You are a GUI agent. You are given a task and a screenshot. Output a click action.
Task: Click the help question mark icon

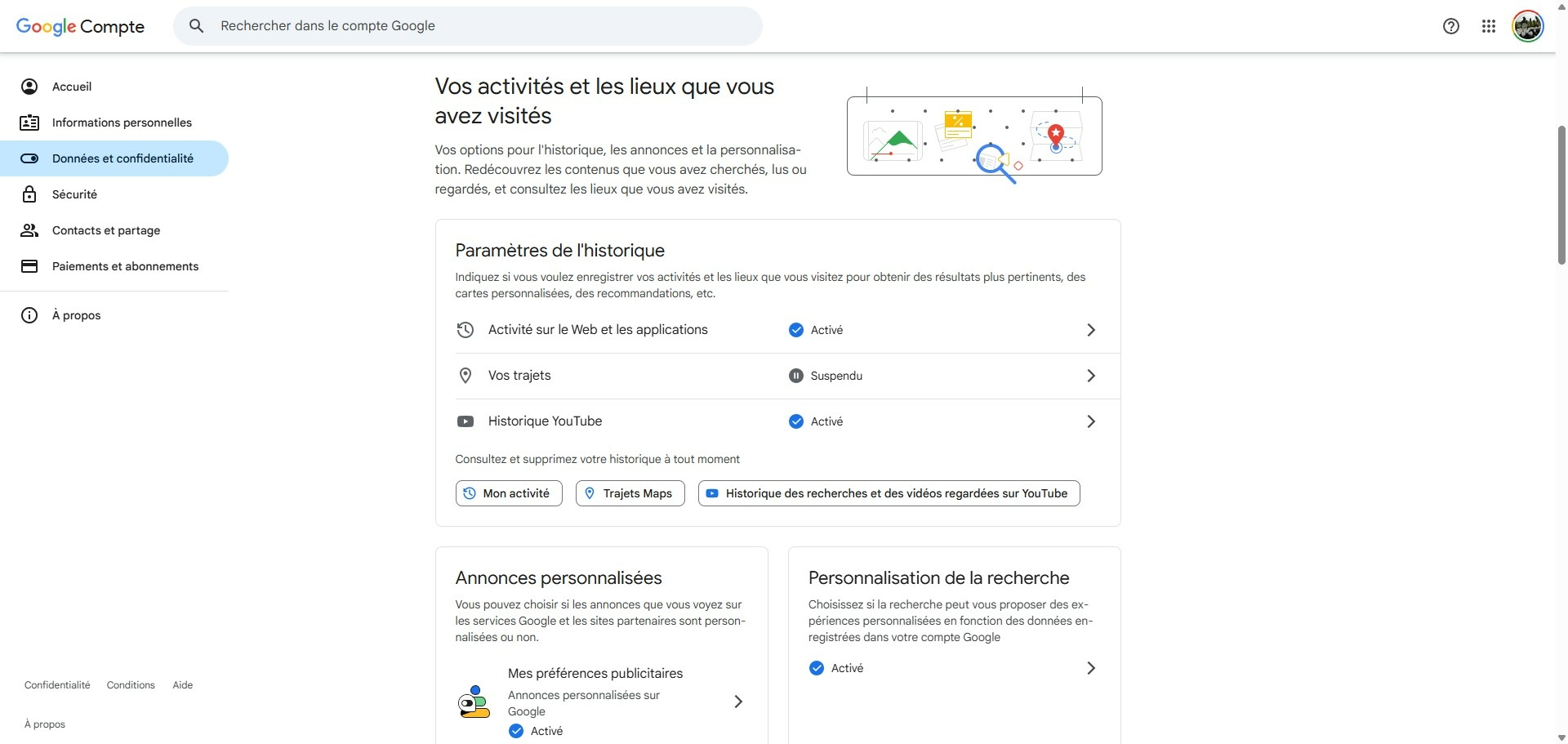click(1451, 26)
